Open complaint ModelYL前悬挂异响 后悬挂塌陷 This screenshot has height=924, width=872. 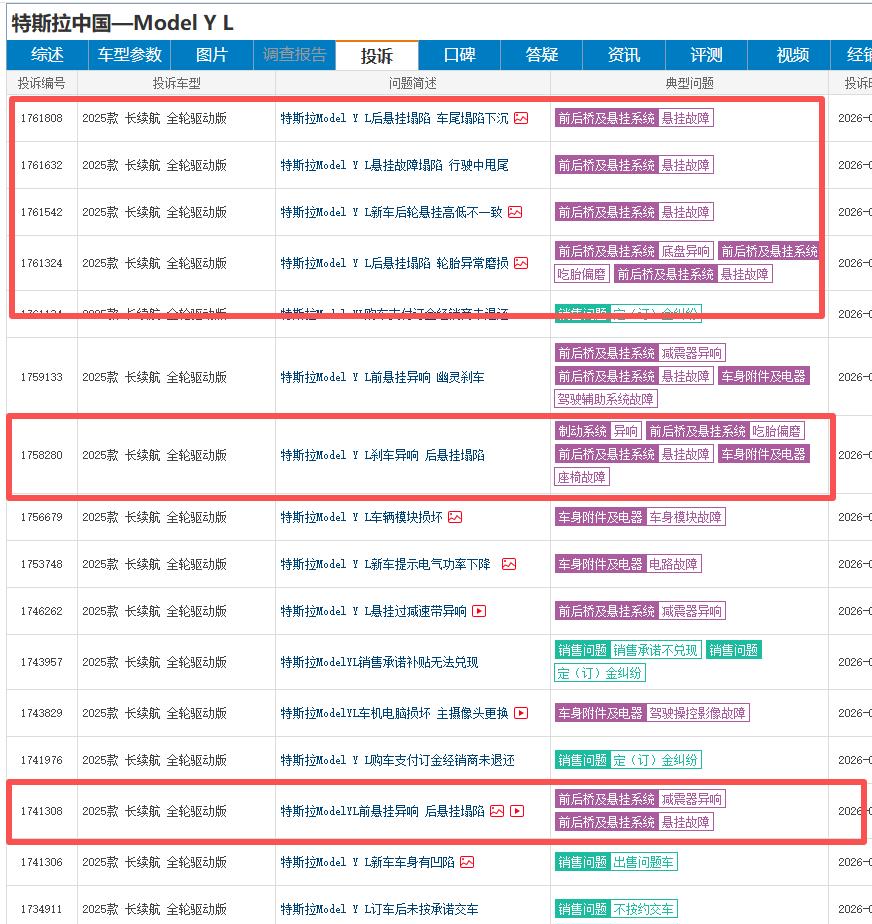coord(382,811)
